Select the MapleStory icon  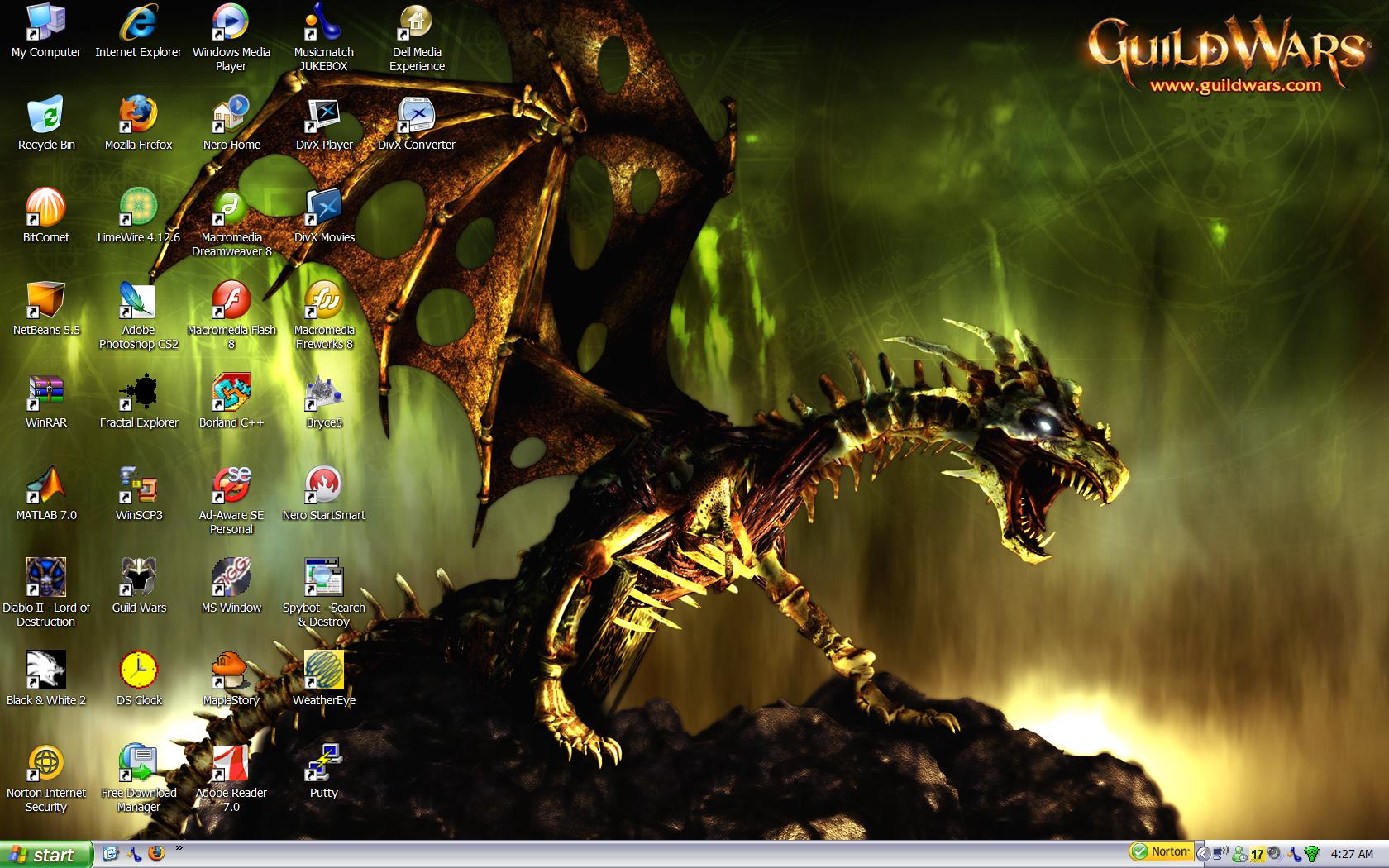pos(231,680)
